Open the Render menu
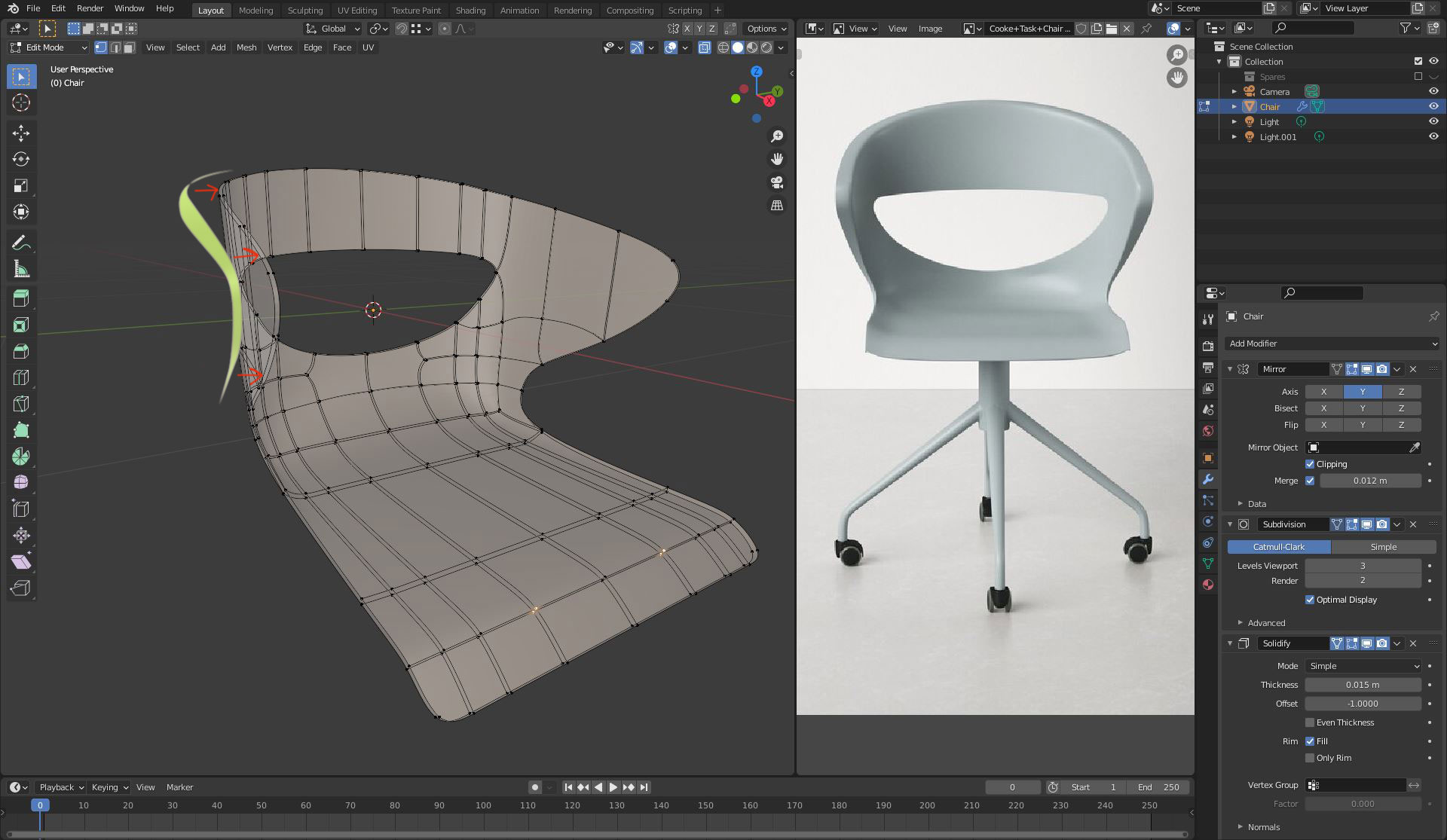The width and height of the screenshot is (1447, 840). pos(90,8)
